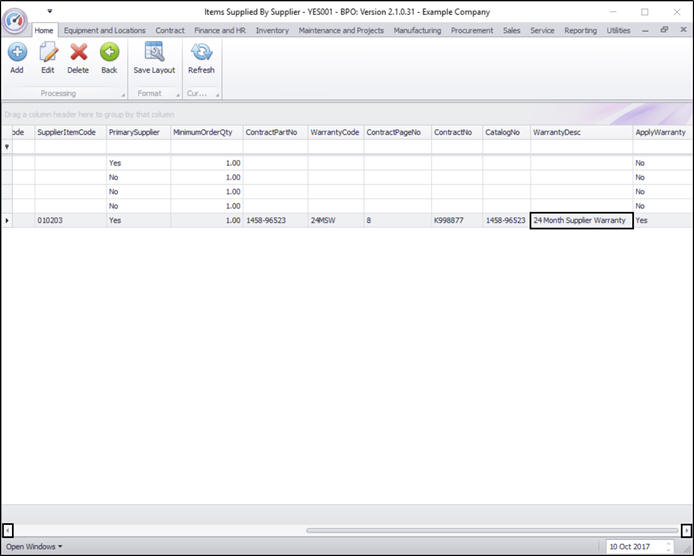
Task: Switch to the Service tab
Action: pyautogui.click(x=542, y=31)
